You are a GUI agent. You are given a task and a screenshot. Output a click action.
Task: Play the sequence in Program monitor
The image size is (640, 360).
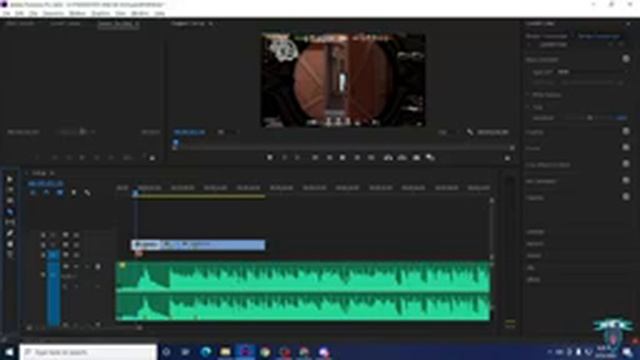[343, 158]
